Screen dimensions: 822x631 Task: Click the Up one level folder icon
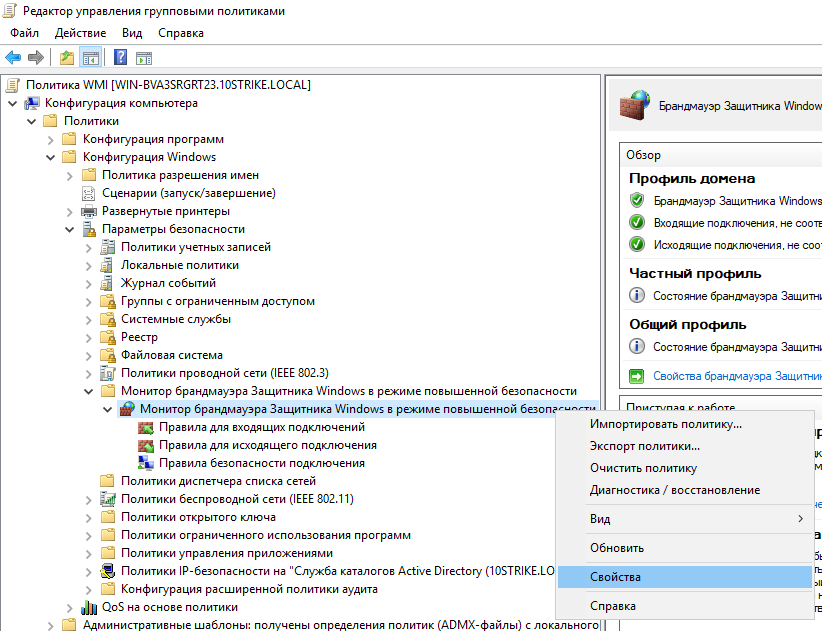coord(67,57)
